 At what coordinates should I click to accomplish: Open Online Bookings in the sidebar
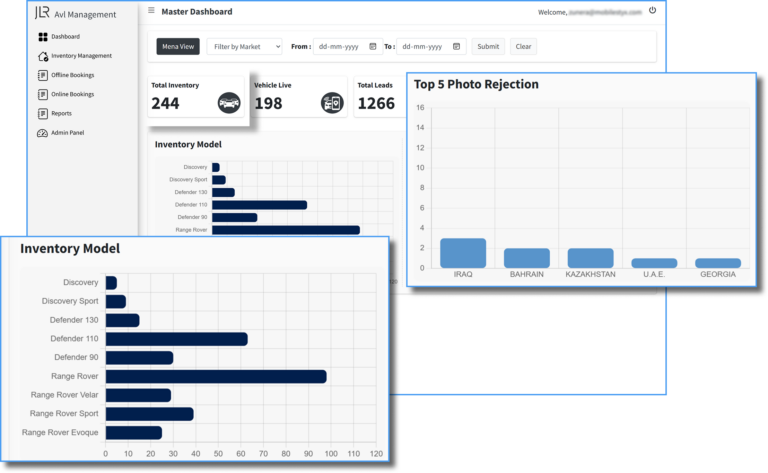coord(72,94)
